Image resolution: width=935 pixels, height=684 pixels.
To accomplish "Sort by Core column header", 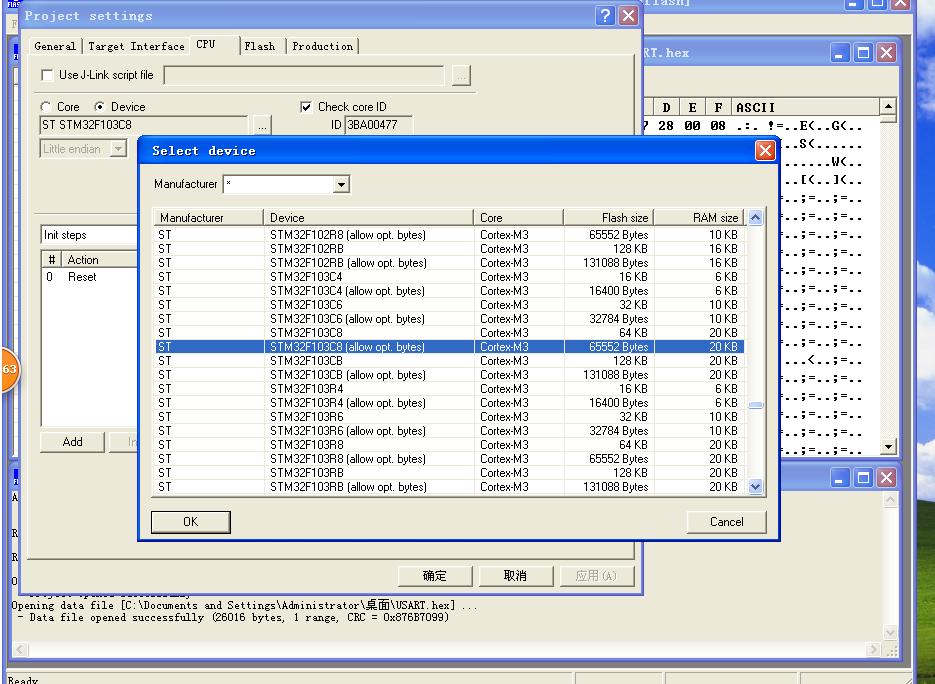I will 519,218.
